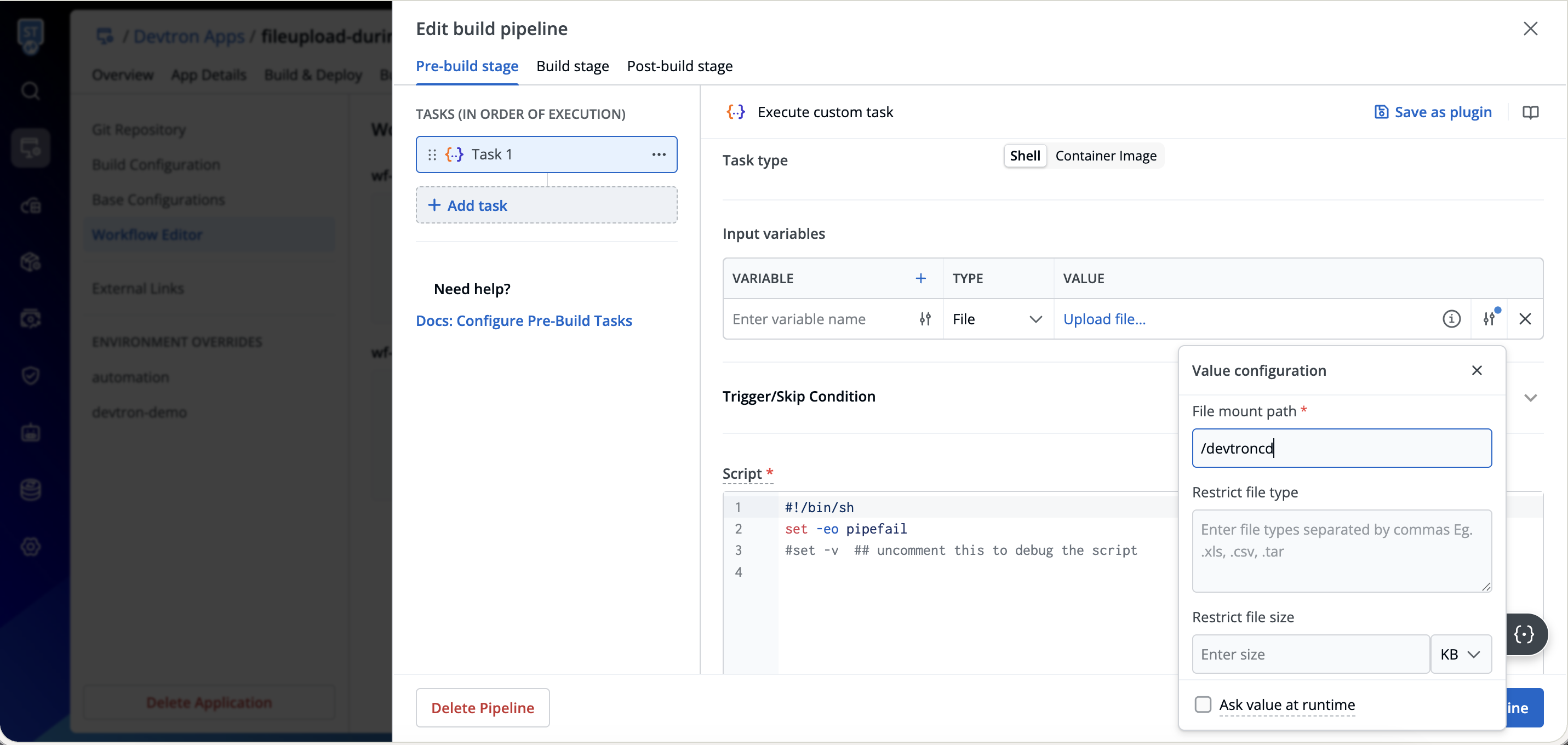Open the File type dropdown
This screenshot has width=1568, height=745.
998,319
